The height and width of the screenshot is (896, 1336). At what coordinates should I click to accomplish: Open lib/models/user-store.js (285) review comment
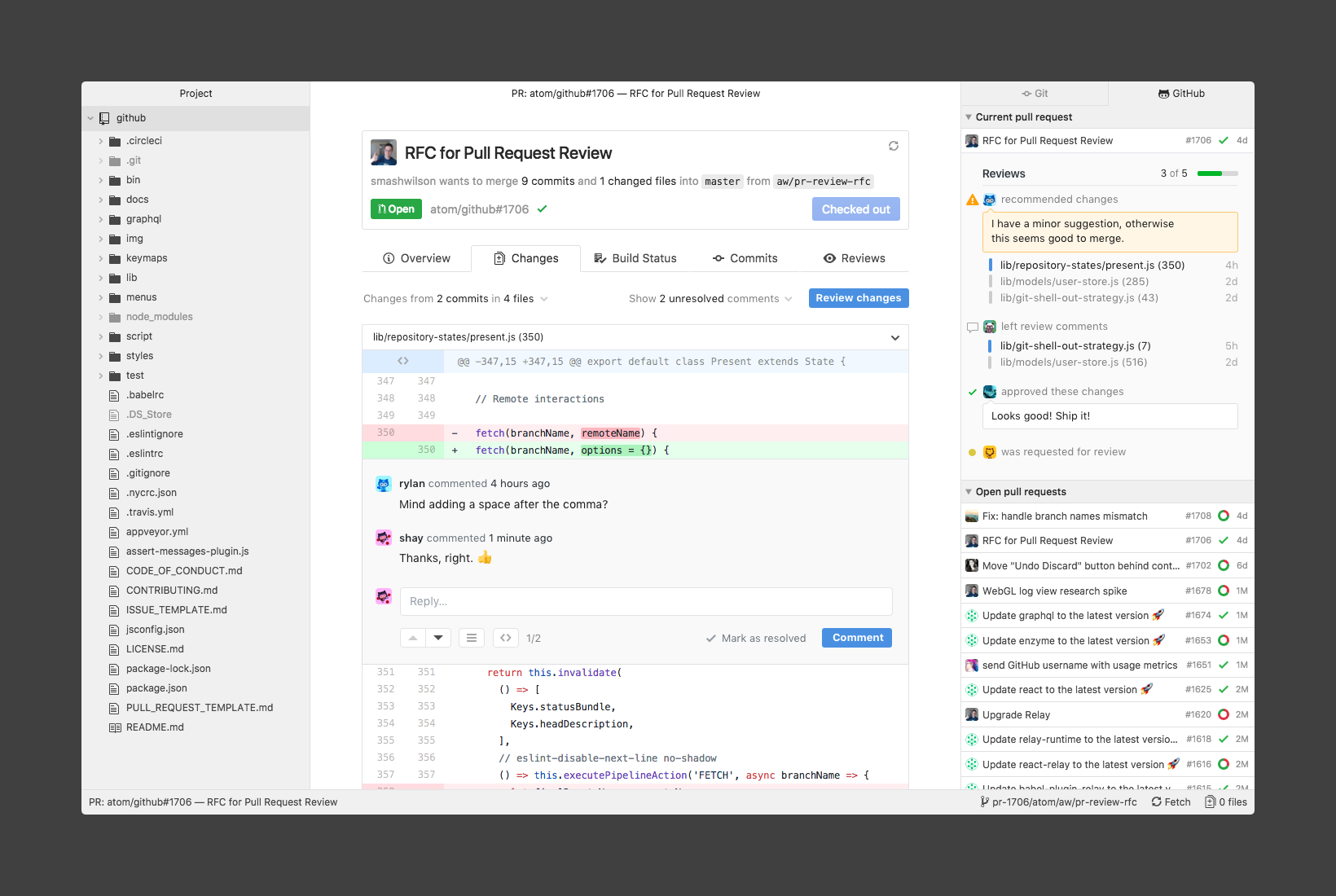(x=1075, y=282)
